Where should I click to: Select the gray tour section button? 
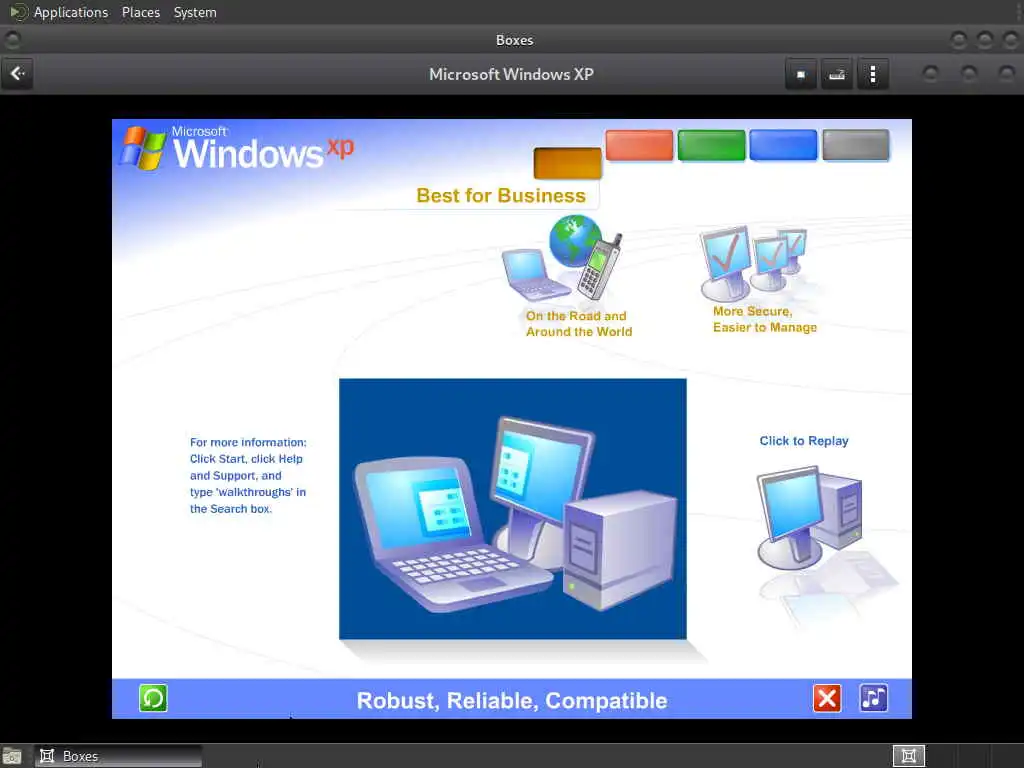pos(856,145)
